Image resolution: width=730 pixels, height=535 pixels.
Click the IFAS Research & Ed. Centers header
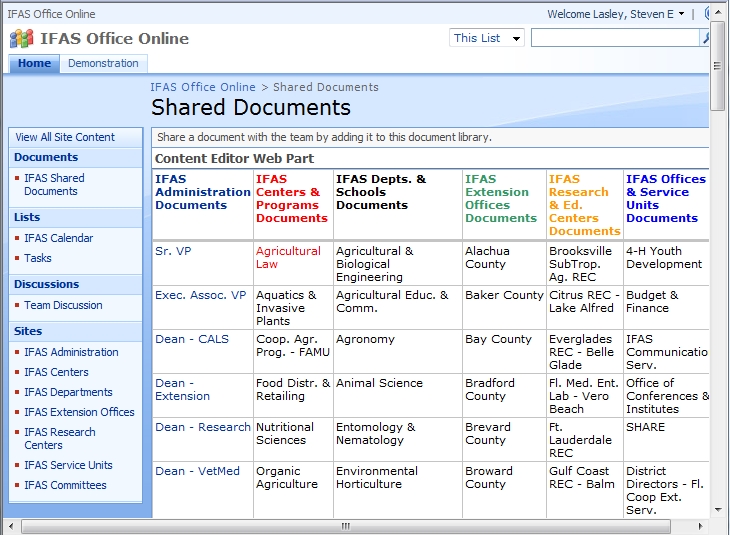click(x=585, y=205)
